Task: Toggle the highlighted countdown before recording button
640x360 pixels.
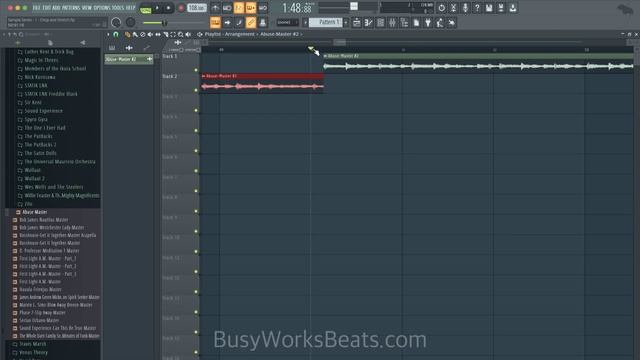Action: tap(239, 8)
